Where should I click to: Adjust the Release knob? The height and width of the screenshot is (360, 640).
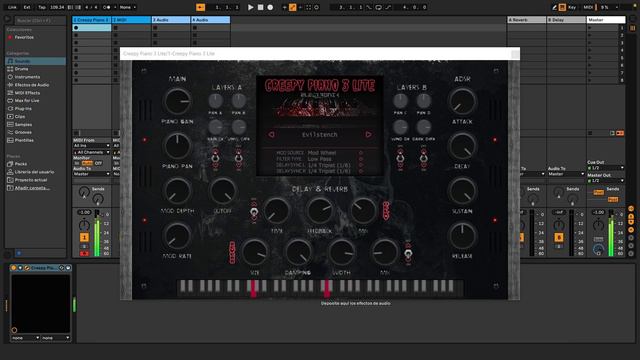(462, 236)
